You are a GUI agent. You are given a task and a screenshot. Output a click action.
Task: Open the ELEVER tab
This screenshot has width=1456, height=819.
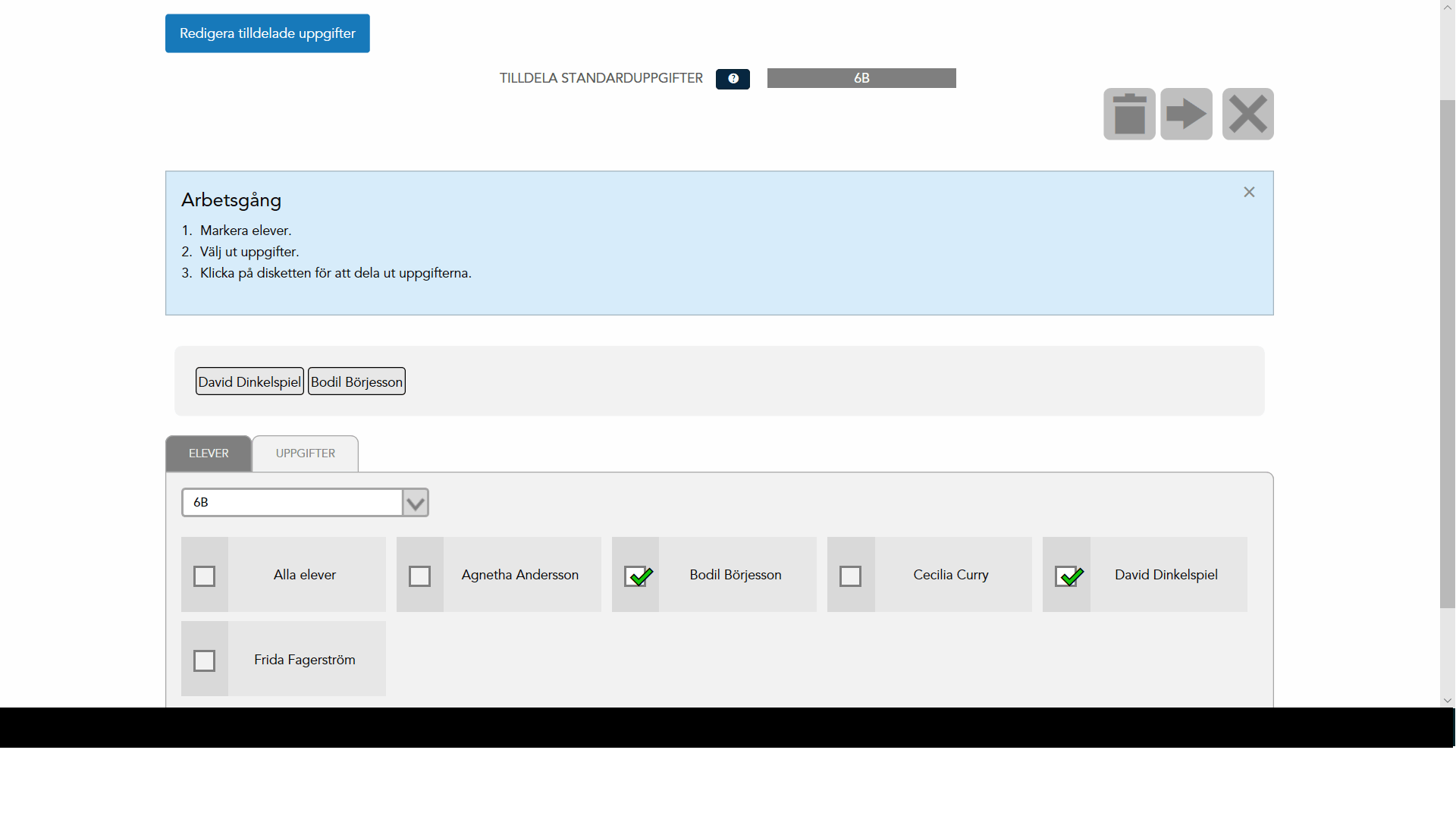pyautogui.click(x=209, y=453)
